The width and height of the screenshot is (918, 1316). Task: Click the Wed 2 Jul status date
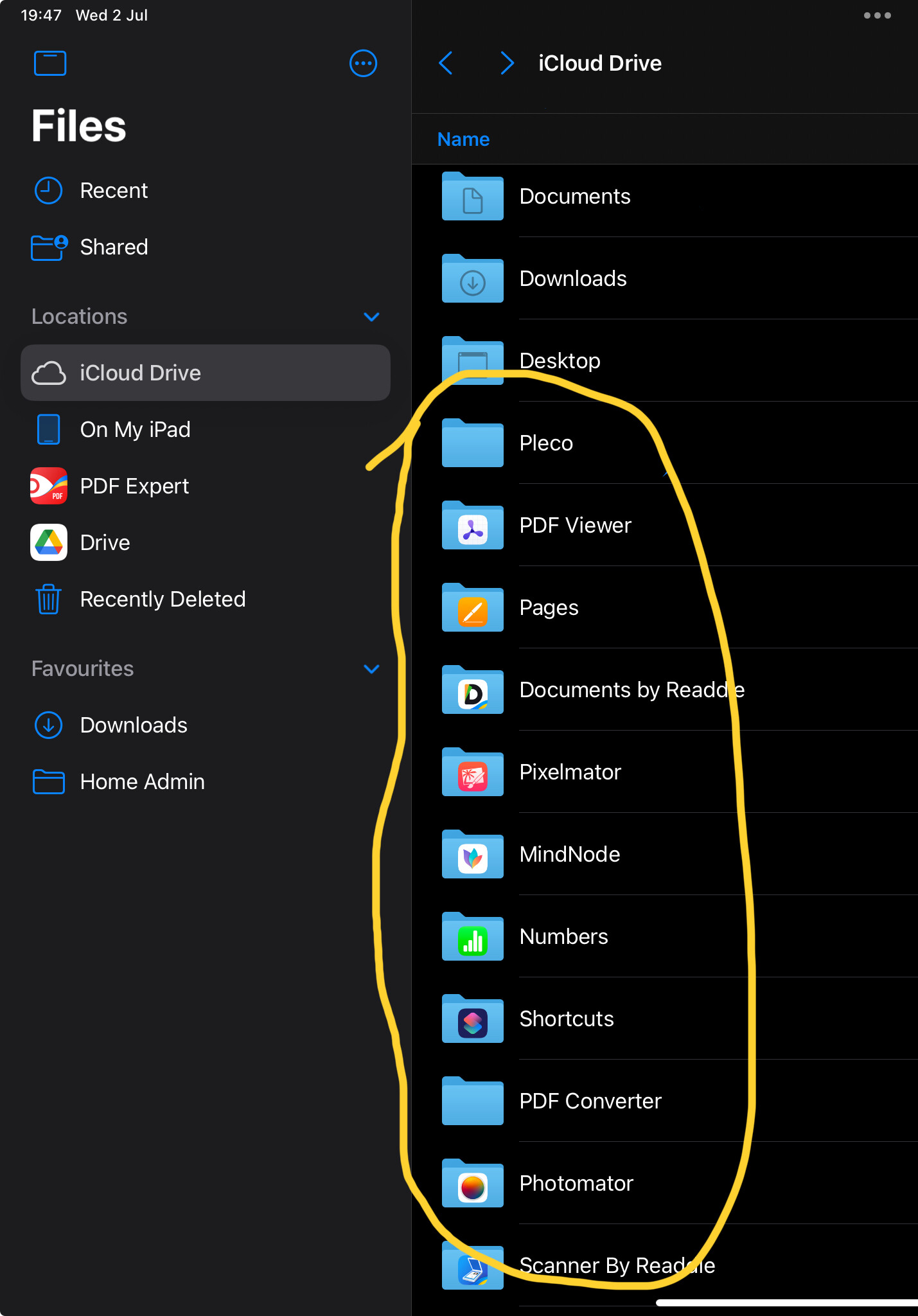(112, 15)
